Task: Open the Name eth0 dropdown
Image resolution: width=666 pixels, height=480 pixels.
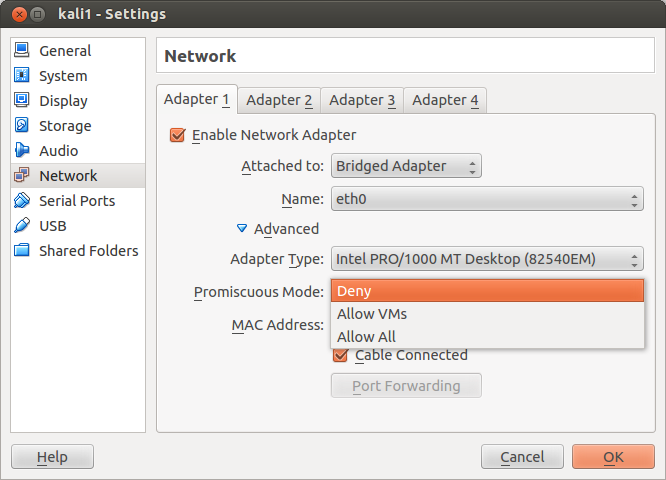Action: coord(487,199)
